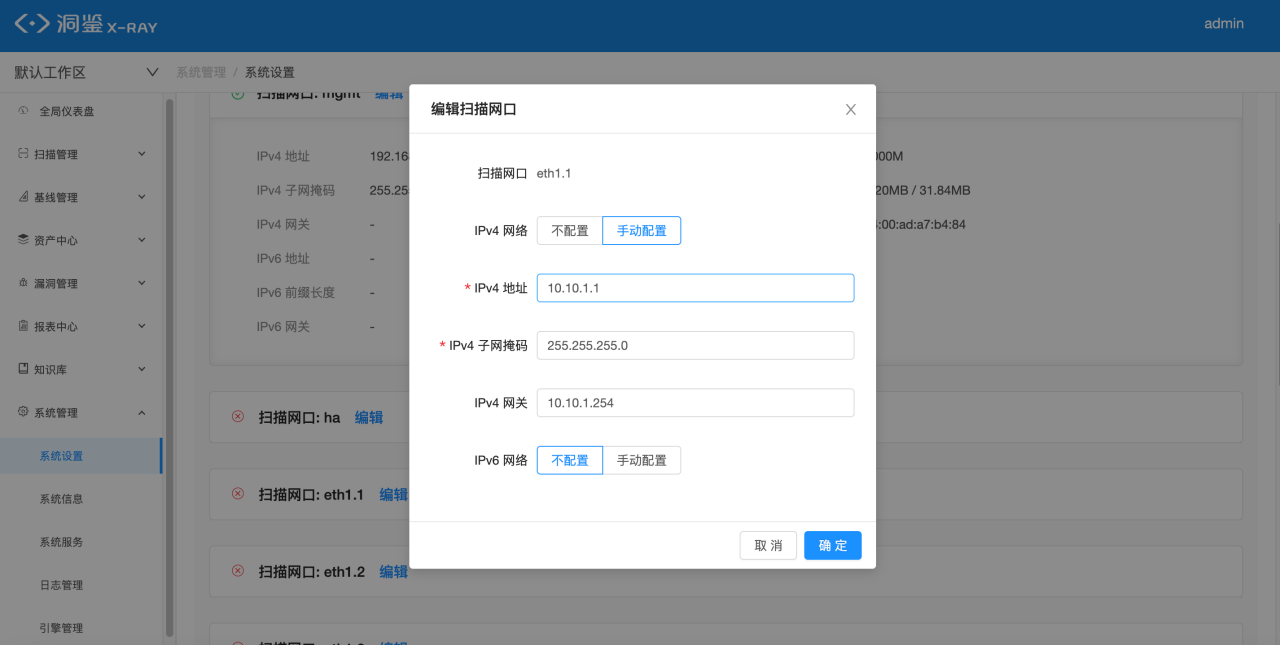Screen dimensions: 1280x645
Task: Select 手动配置 for IPv4 网络
Action: [x=641, y=231]
